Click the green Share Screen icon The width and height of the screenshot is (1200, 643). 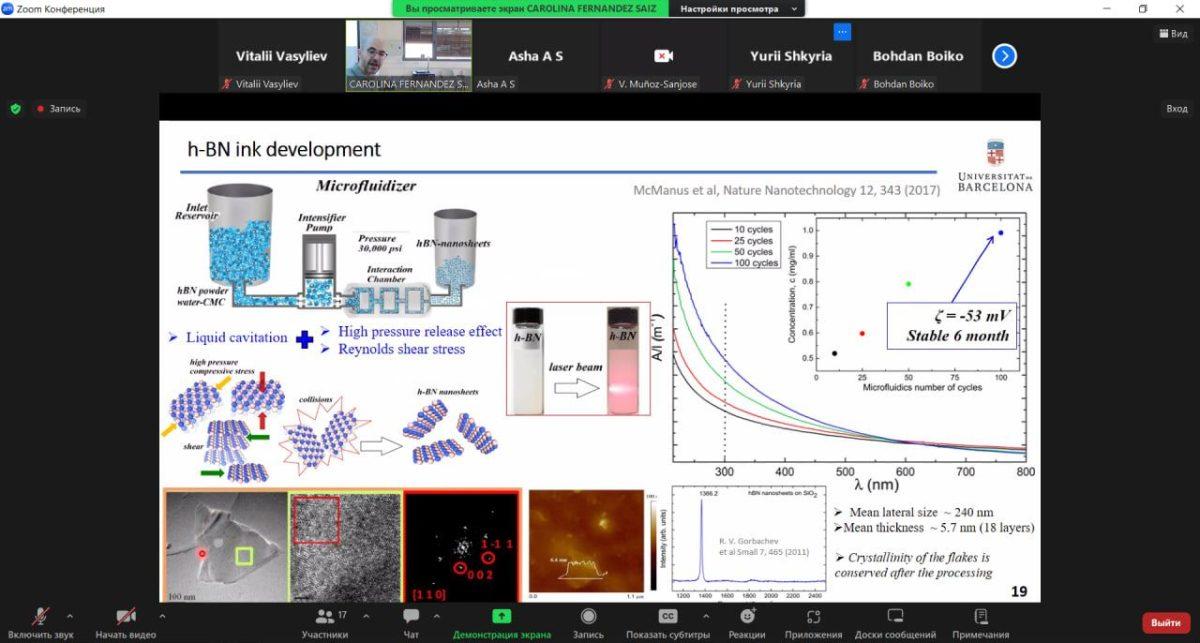501,617
